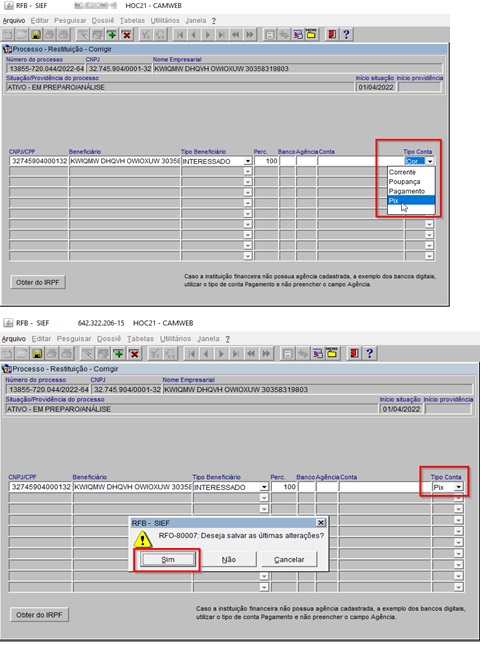
Task: Click CNPJ 32.745.904/0001-32 in window showing save dialog
Action: 126,389
